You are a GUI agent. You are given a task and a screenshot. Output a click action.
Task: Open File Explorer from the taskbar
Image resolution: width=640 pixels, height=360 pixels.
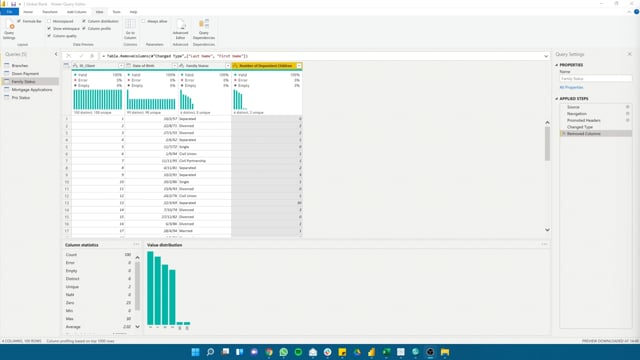(445, 352)
